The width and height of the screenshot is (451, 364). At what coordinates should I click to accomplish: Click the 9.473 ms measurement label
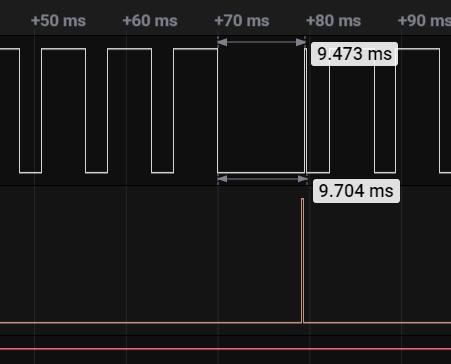(354, 54)
